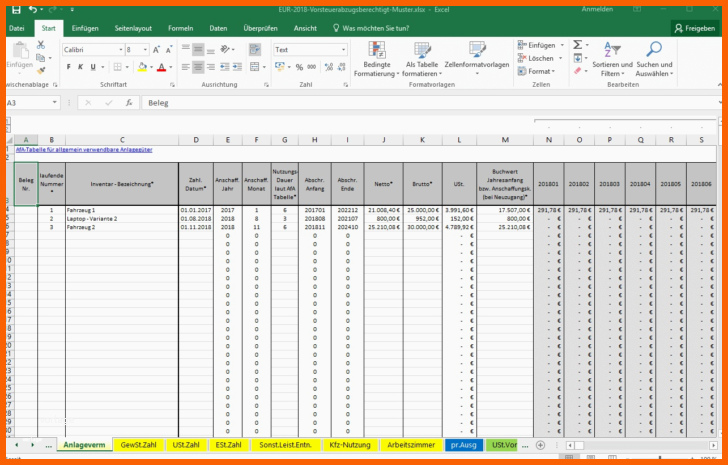Apply percent style format
The height and width of the screenshot is (465, 728).
(299, 67)
